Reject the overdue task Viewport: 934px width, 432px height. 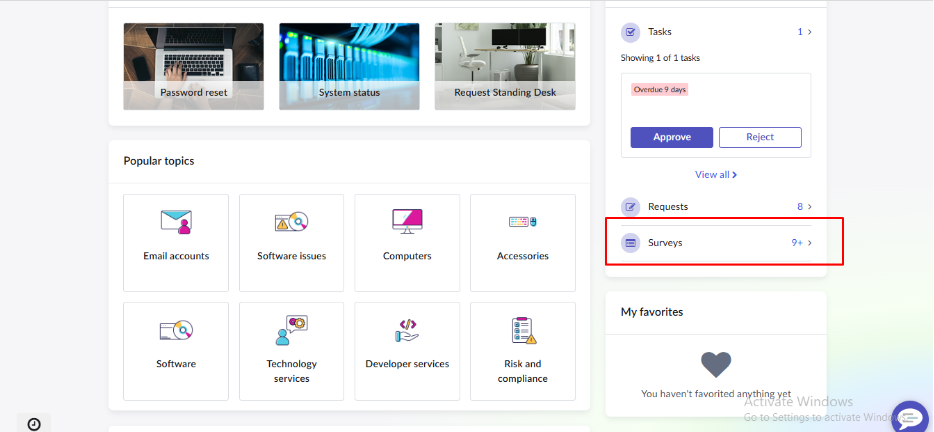click(x=760, y=137)
